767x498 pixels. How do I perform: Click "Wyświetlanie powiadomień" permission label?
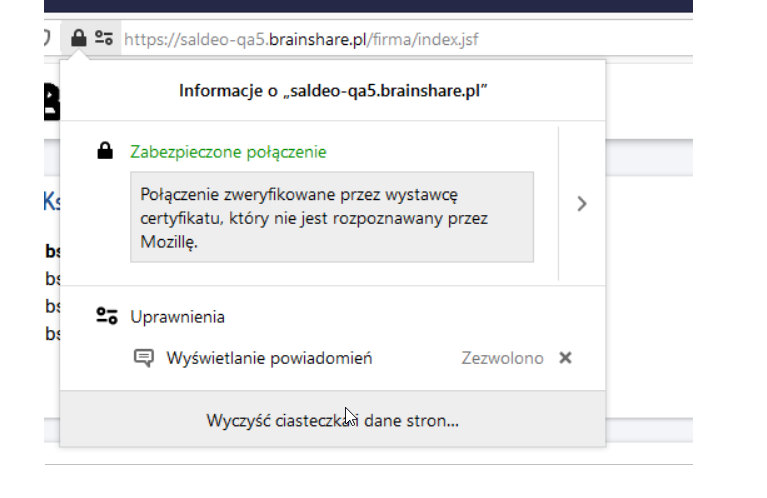coord(269,358)
